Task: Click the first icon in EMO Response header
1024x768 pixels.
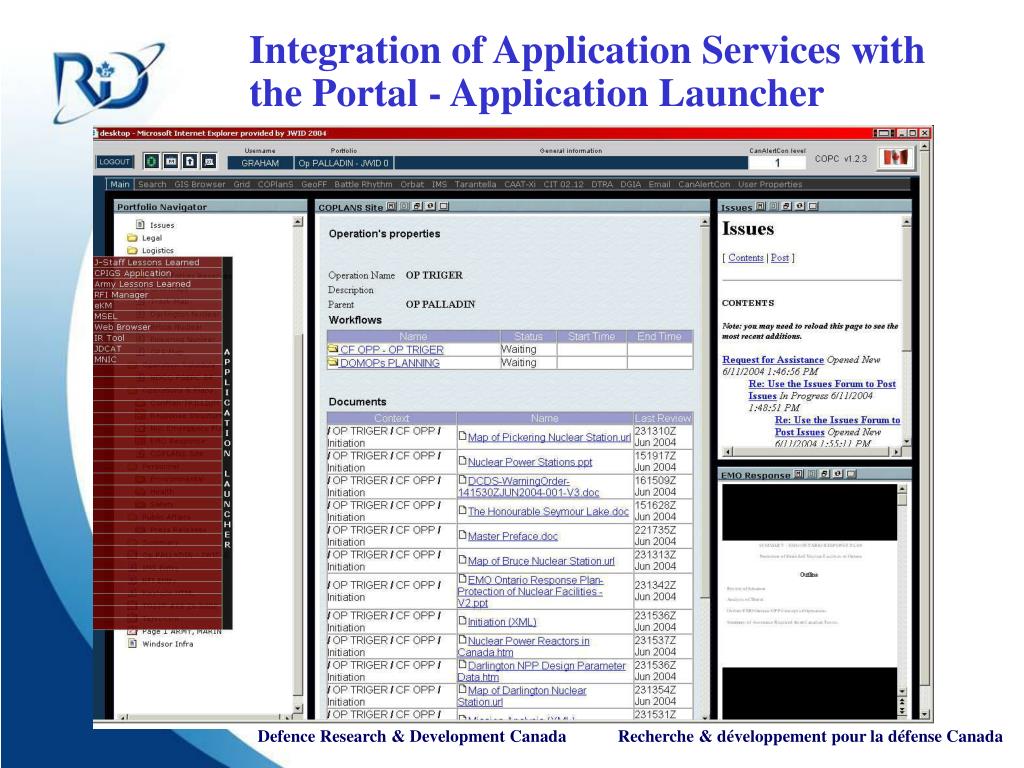Action: coord(799,474)
